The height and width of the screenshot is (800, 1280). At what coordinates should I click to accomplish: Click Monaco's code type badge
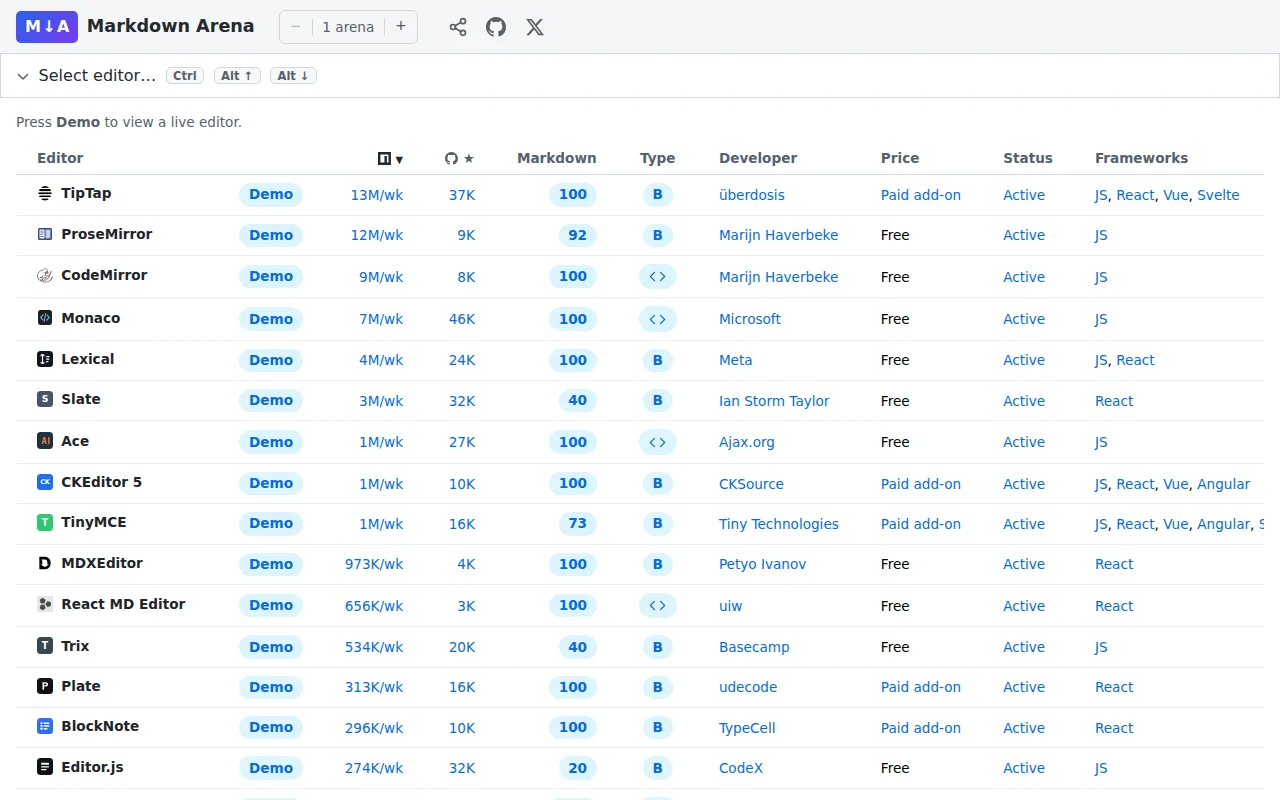(657, 319)
